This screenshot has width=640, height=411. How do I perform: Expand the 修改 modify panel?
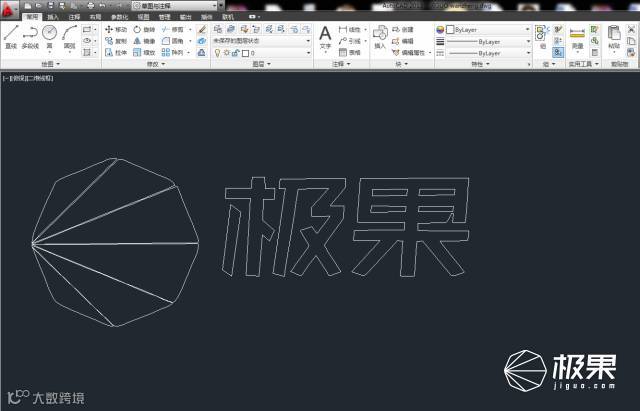click(156, 64)
